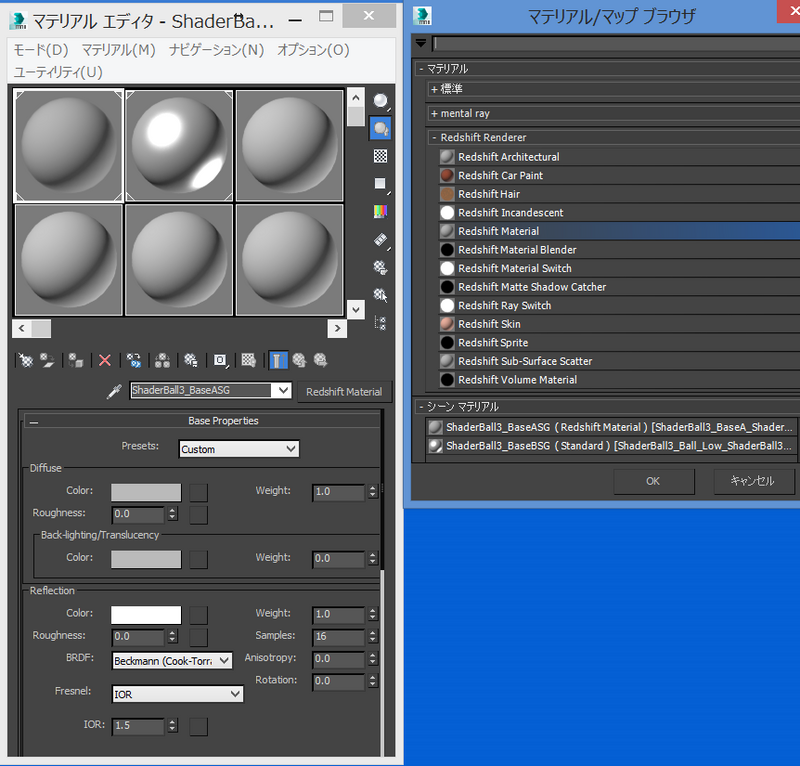The image size is (800, 766).
Task: Click the Go Forward to Sibling icon
Action: click(321, 361)
